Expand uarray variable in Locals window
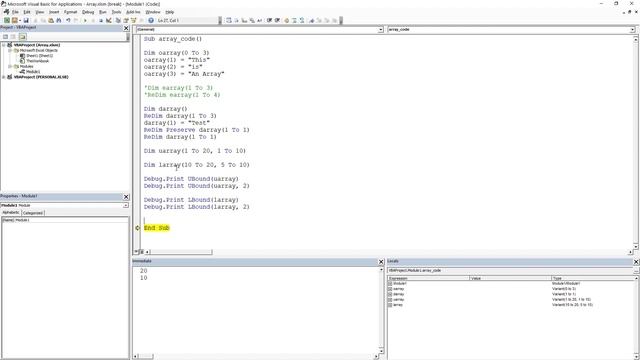This screenshot has width=640, height=360. (390, 300)
